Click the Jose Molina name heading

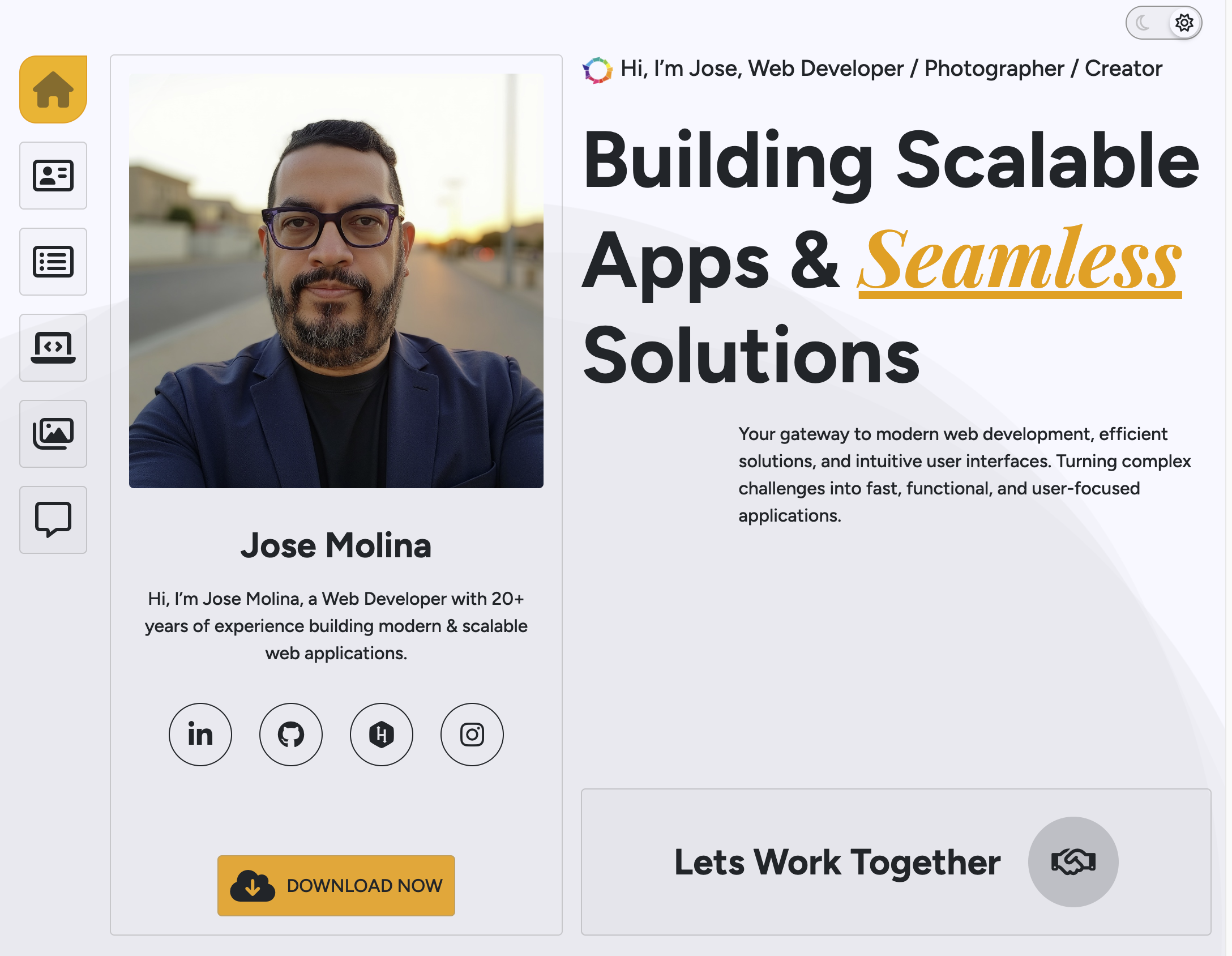tap(336, 545)
